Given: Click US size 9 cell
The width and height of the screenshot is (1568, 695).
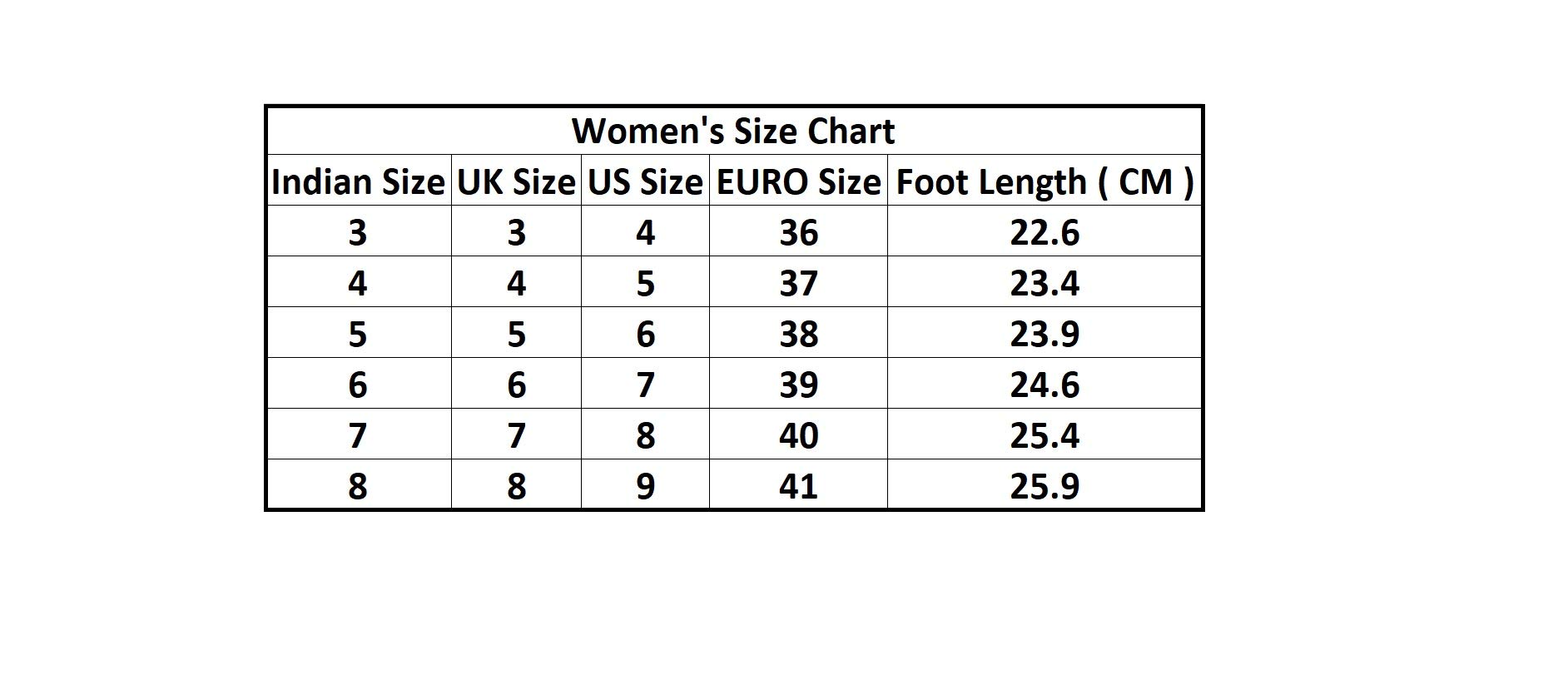Looking at the screenshot, I should [x=645, y=486].
